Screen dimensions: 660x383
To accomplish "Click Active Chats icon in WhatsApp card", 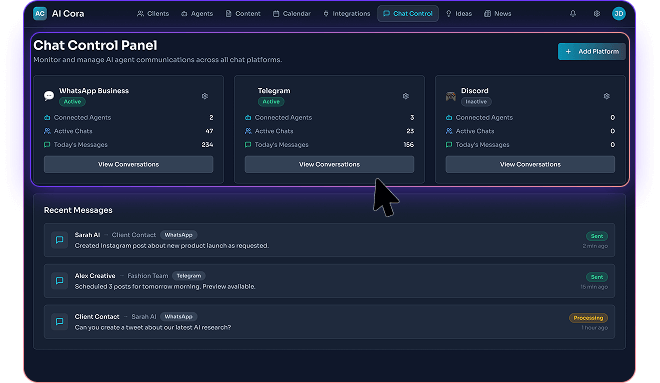I will click(x=47, y=131).
